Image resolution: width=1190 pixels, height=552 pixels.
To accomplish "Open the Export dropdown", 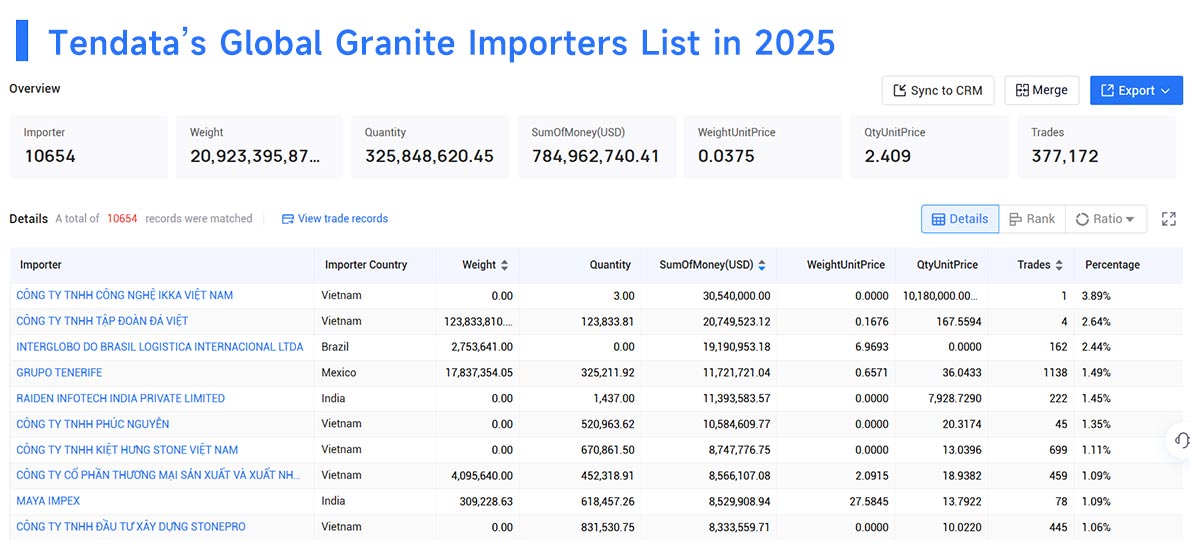I will (x=1136, y=90).
